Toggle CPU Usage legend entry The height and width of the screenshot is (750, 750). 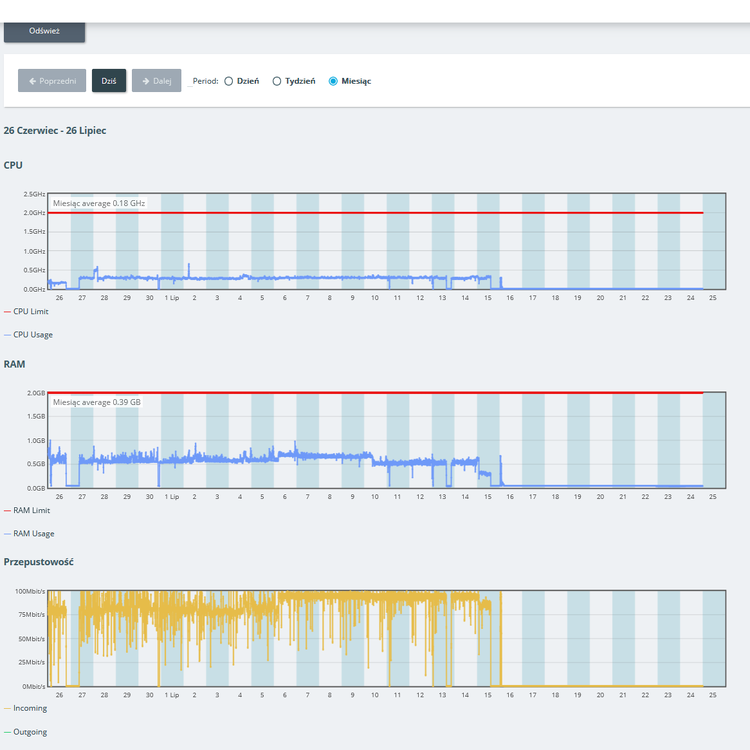pyautogui.click(x=31, y=335)
